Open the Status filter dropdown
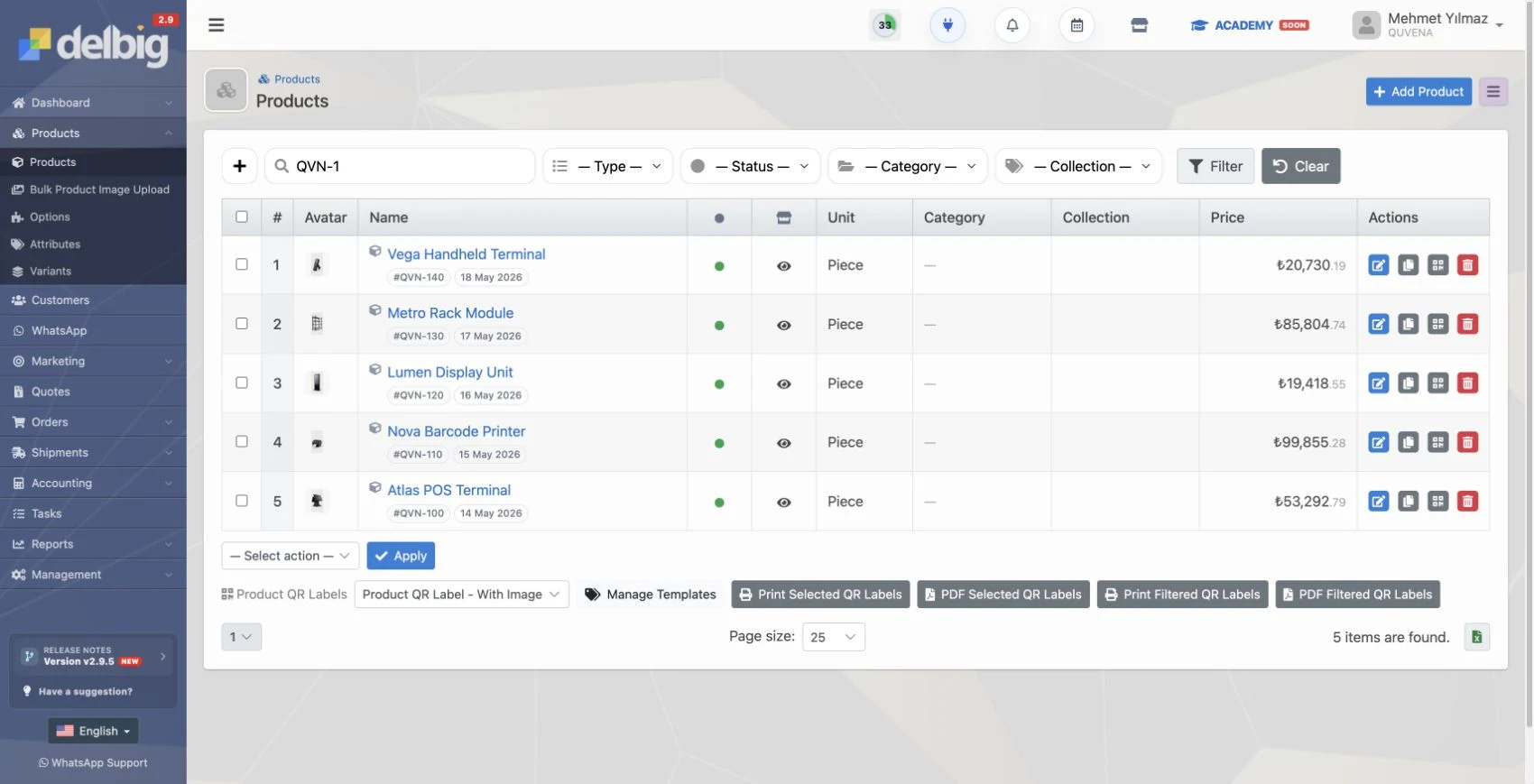The width and height of the screenshot is (1534, 784). coord(750,166)
